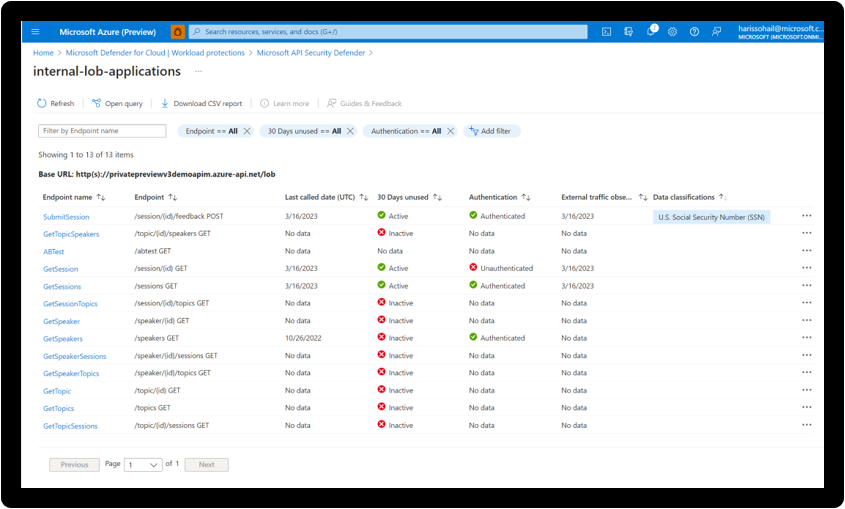Click the Unauthenticated status in the GetSession row
845x509 pixels.
tap(501, 268)
